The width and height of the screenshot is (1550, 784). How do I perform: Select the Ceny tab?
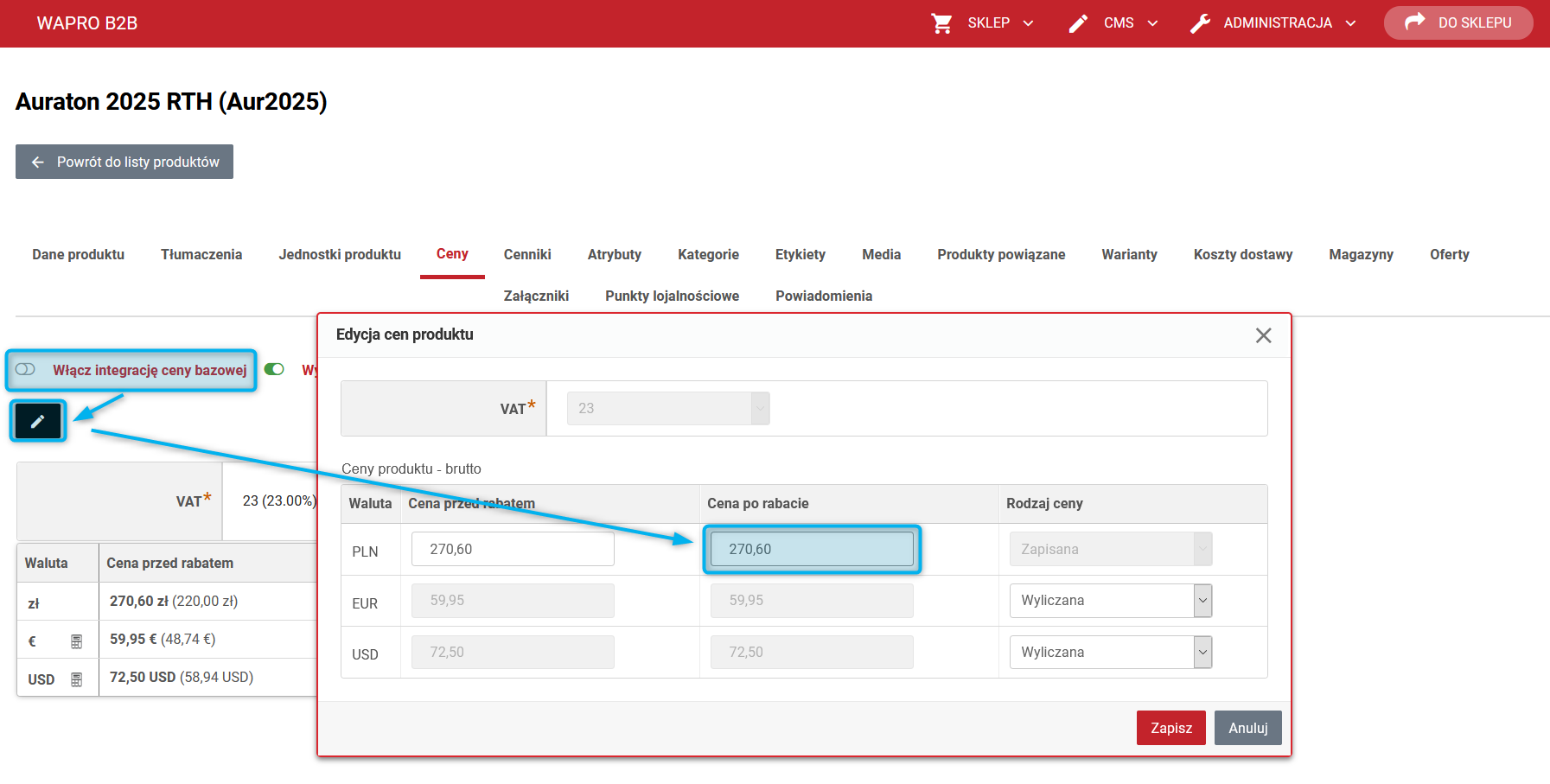452,253
